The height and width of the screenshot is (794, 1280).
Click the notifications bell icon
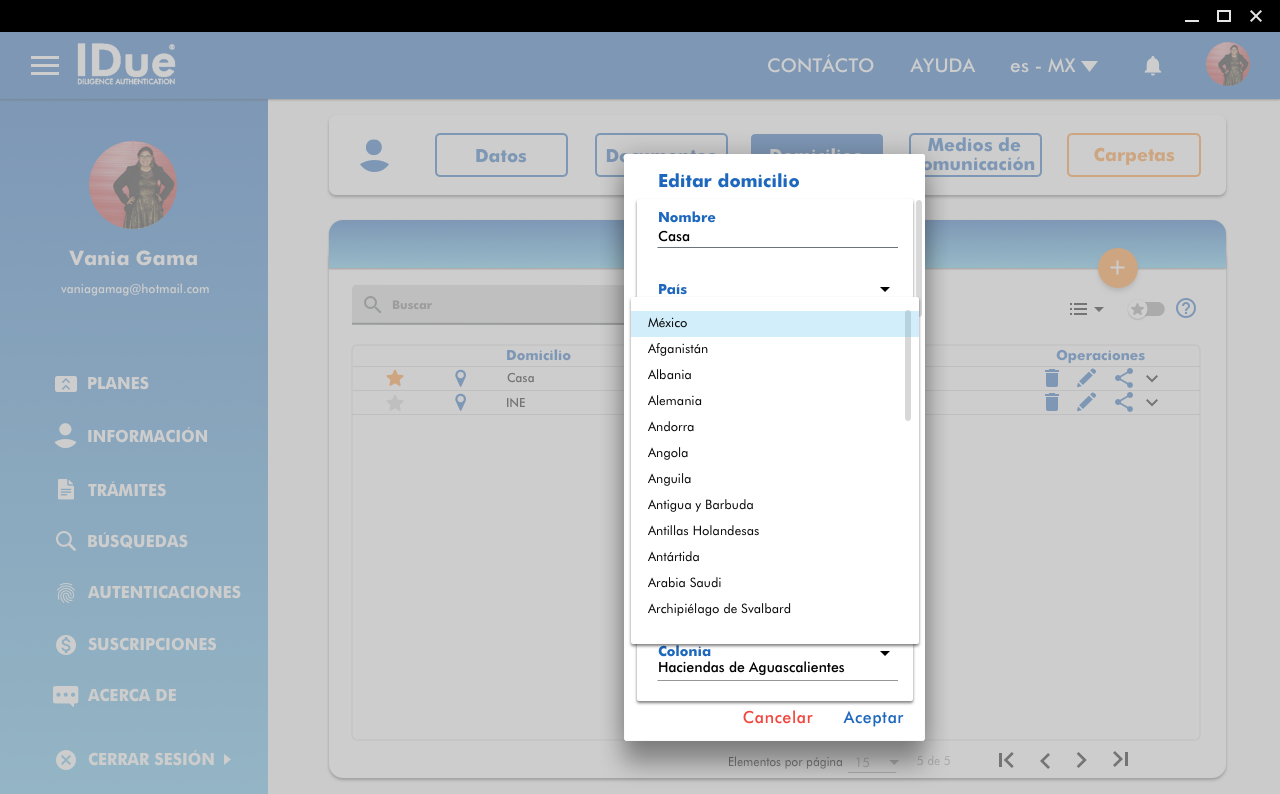point(1152,66)
